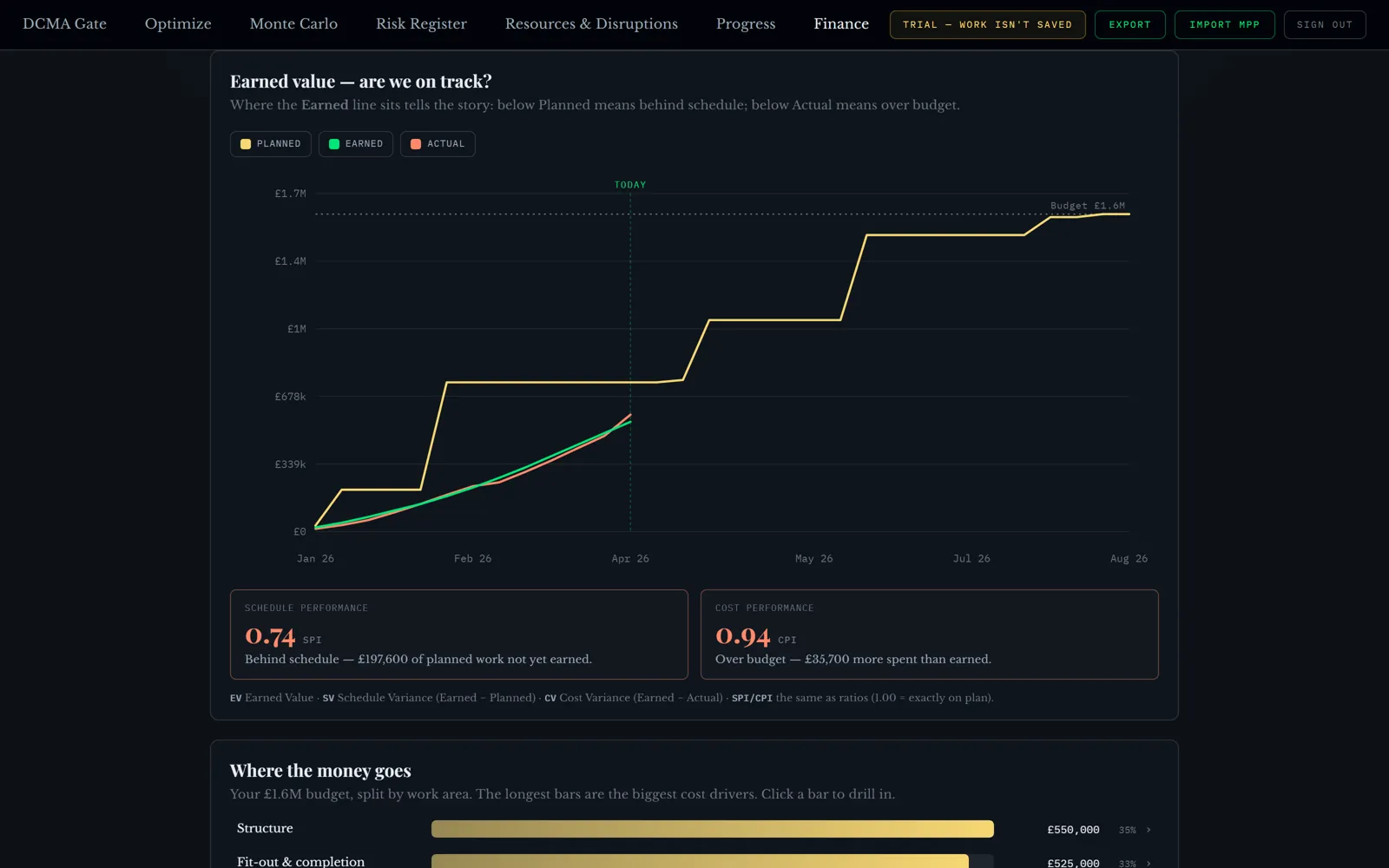This screenshot has width=1389, height=868.
Task: Click the Structure row label
Action: pyautogui.click(x=265, y=828)
